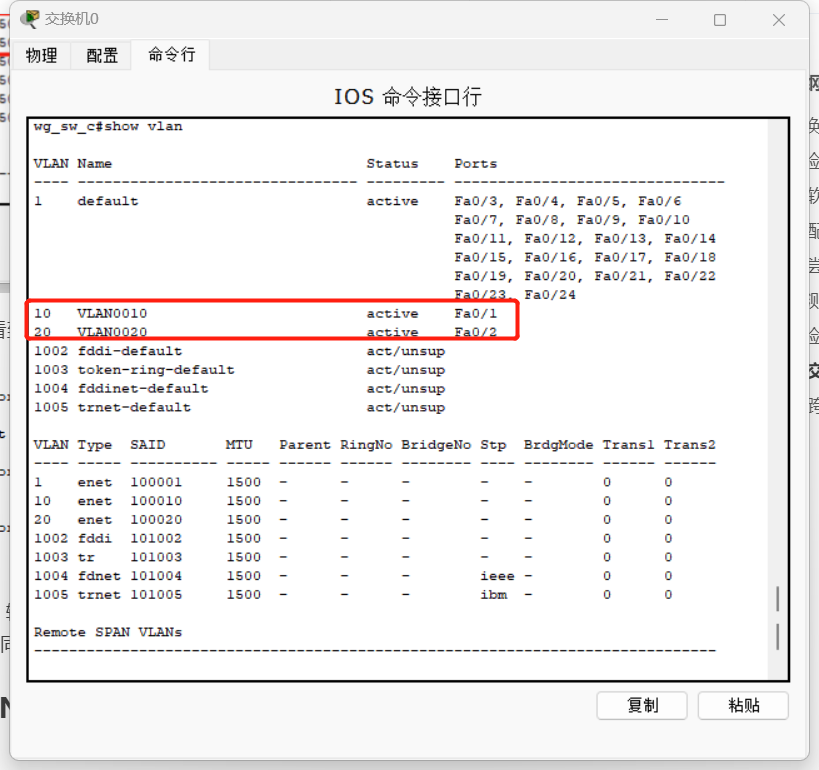Click the 'IOS 命令接口行' heading

click(x=407, y=97)
